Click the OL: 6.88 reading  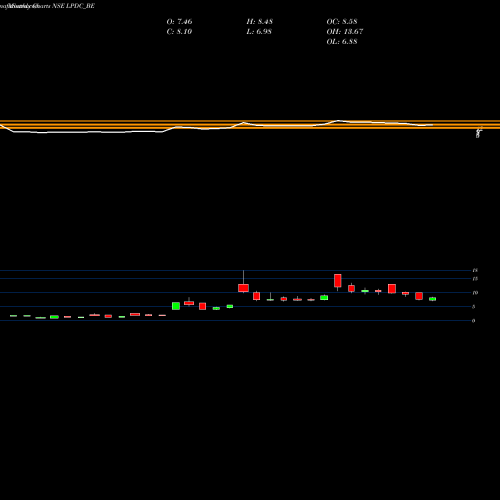(x=342, y=42)
